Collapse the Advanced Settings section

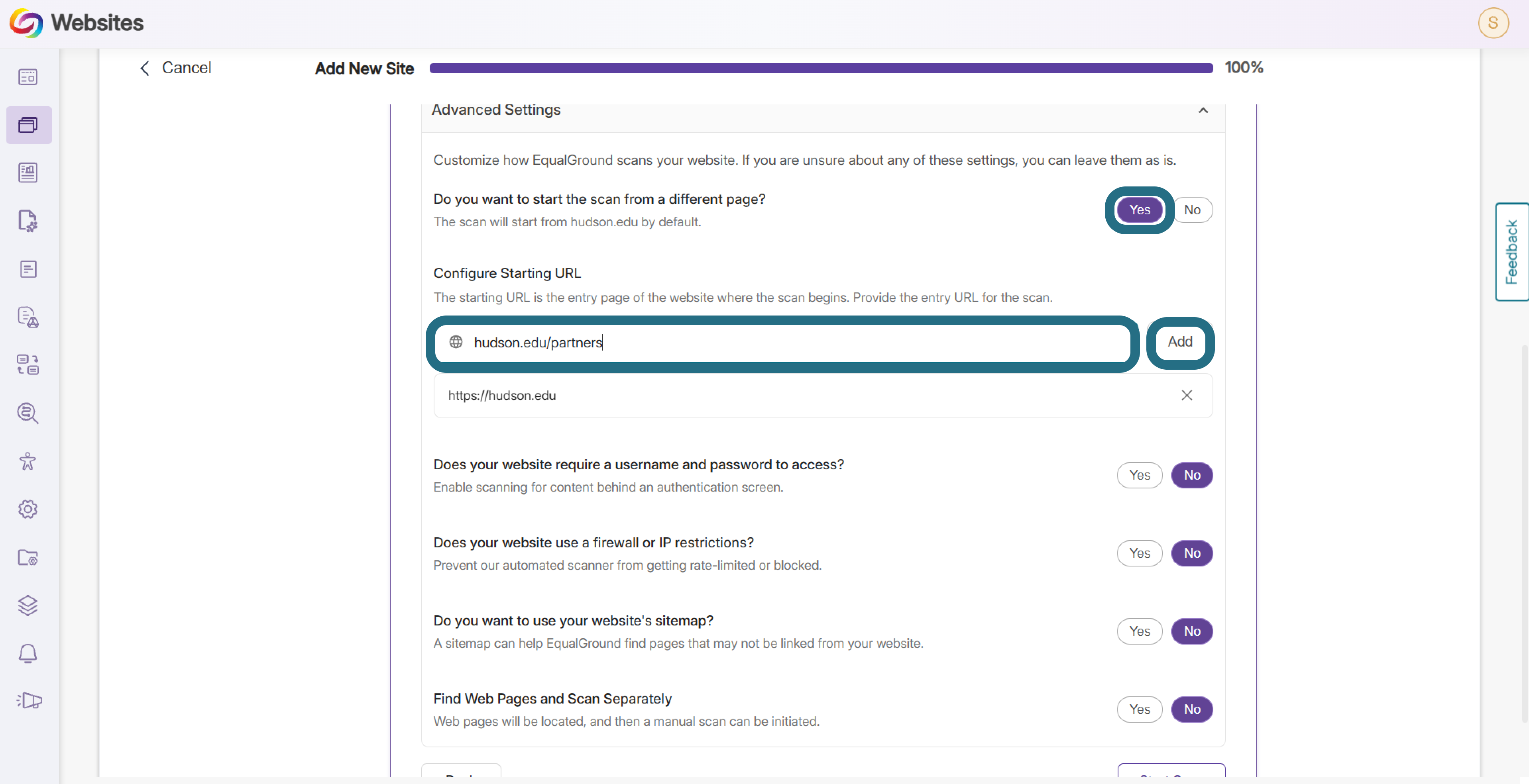click(x=1203, y=111)
